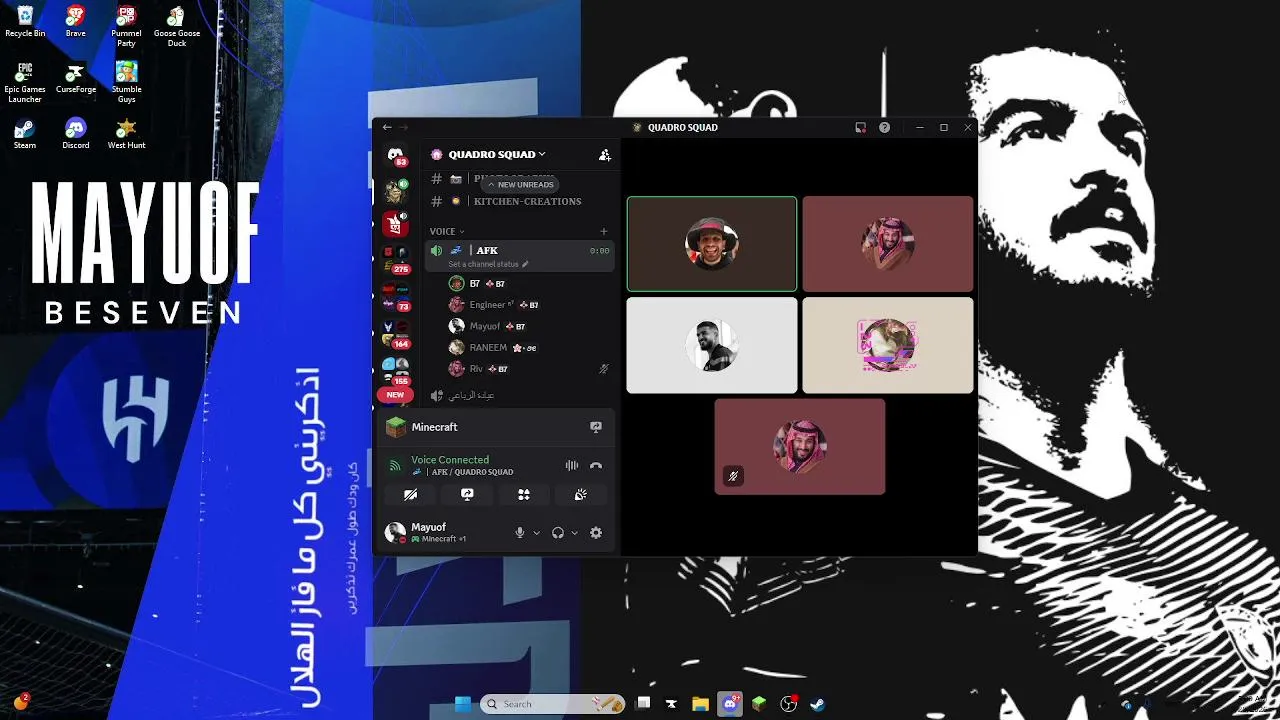Open Pummel Party desktop shortcut
Screen dimensions: 1280x720
[126, 26]
